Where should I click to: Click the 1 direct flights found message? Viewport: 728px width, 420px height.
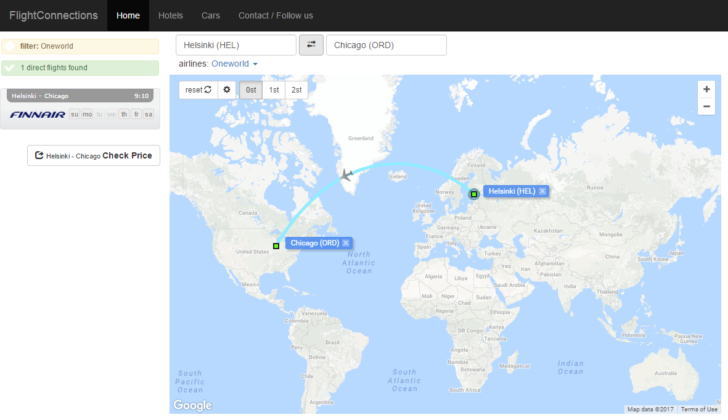click(80, 68)
